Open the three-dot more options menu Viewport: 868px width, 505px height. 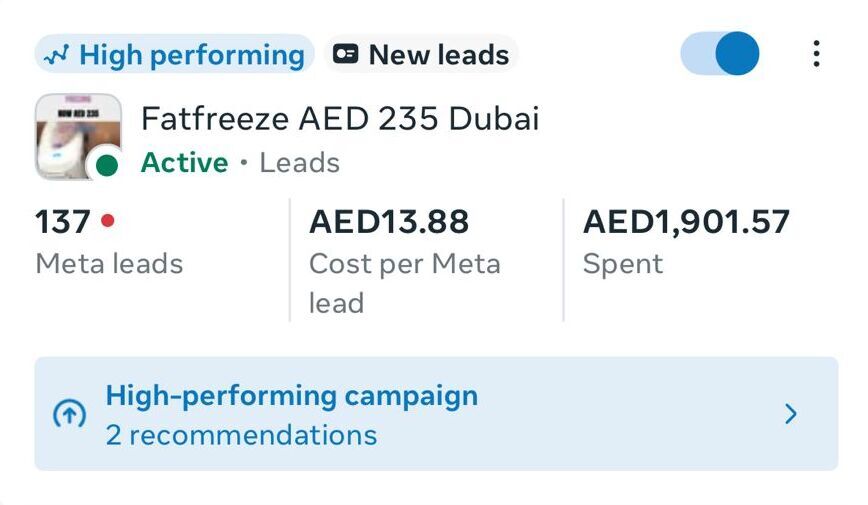[816, 54]
